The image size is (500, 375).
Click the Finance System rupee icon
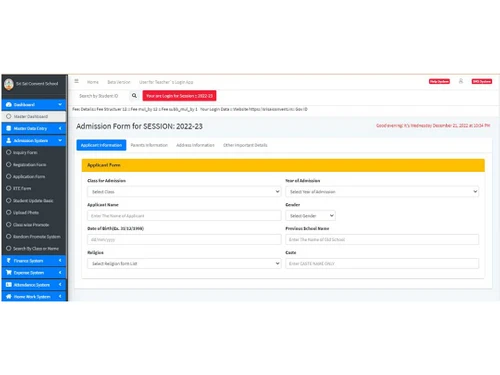click(9, 261)
